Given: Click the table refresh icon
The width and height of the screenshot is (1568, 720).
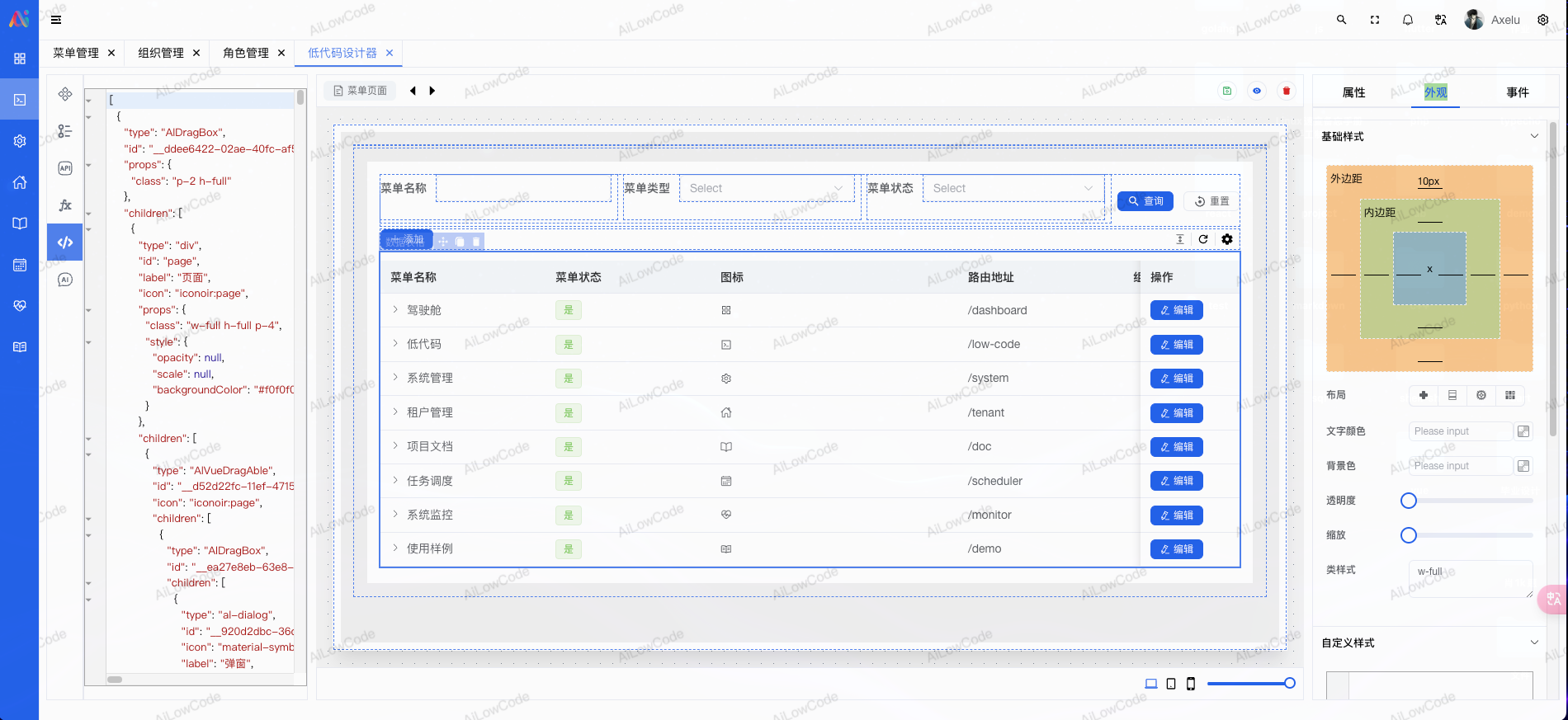Looking at the screenshot, I should point(1203,239).
